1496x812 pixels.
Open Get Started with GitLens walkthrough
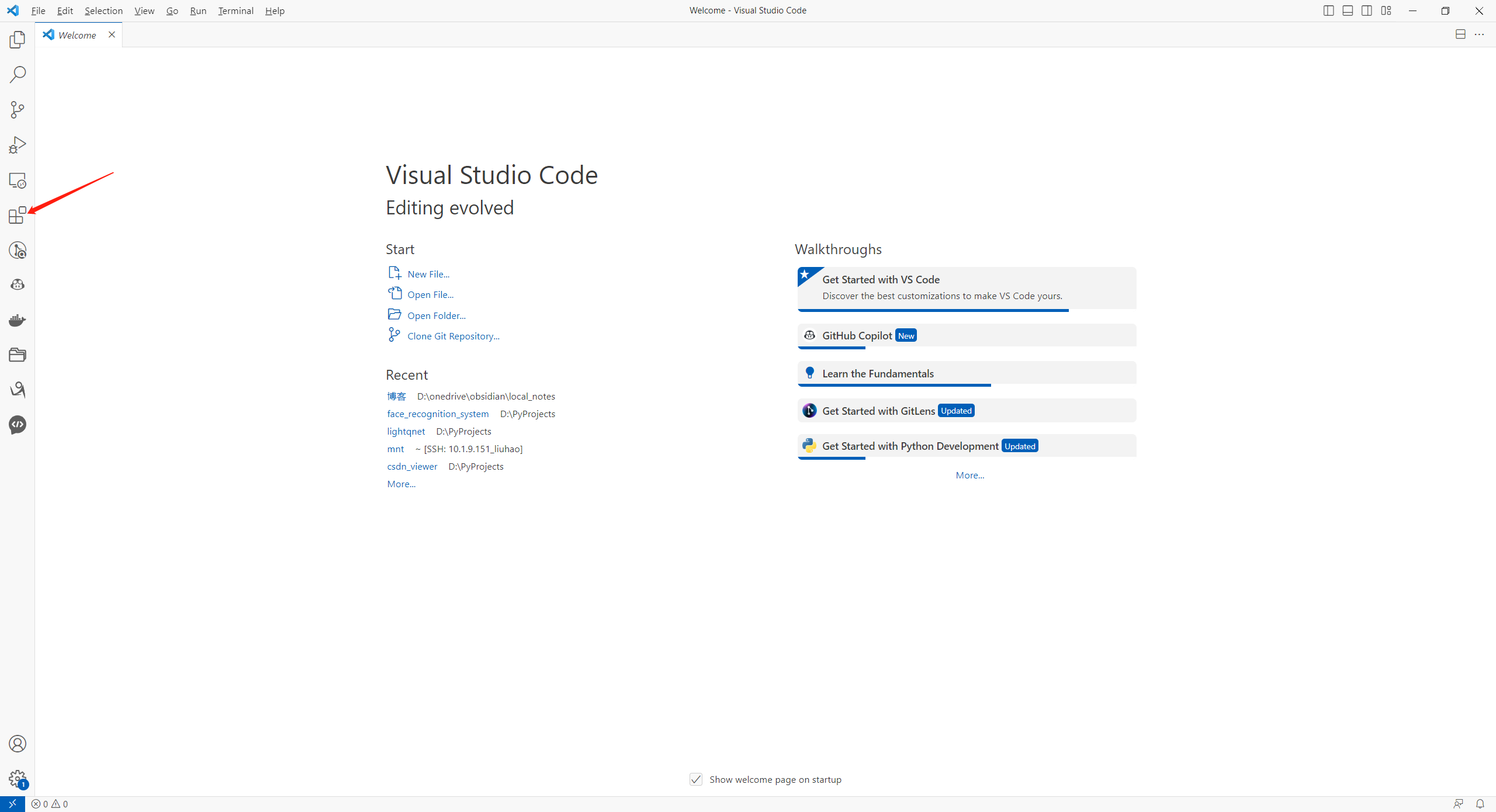coord(967,411)
